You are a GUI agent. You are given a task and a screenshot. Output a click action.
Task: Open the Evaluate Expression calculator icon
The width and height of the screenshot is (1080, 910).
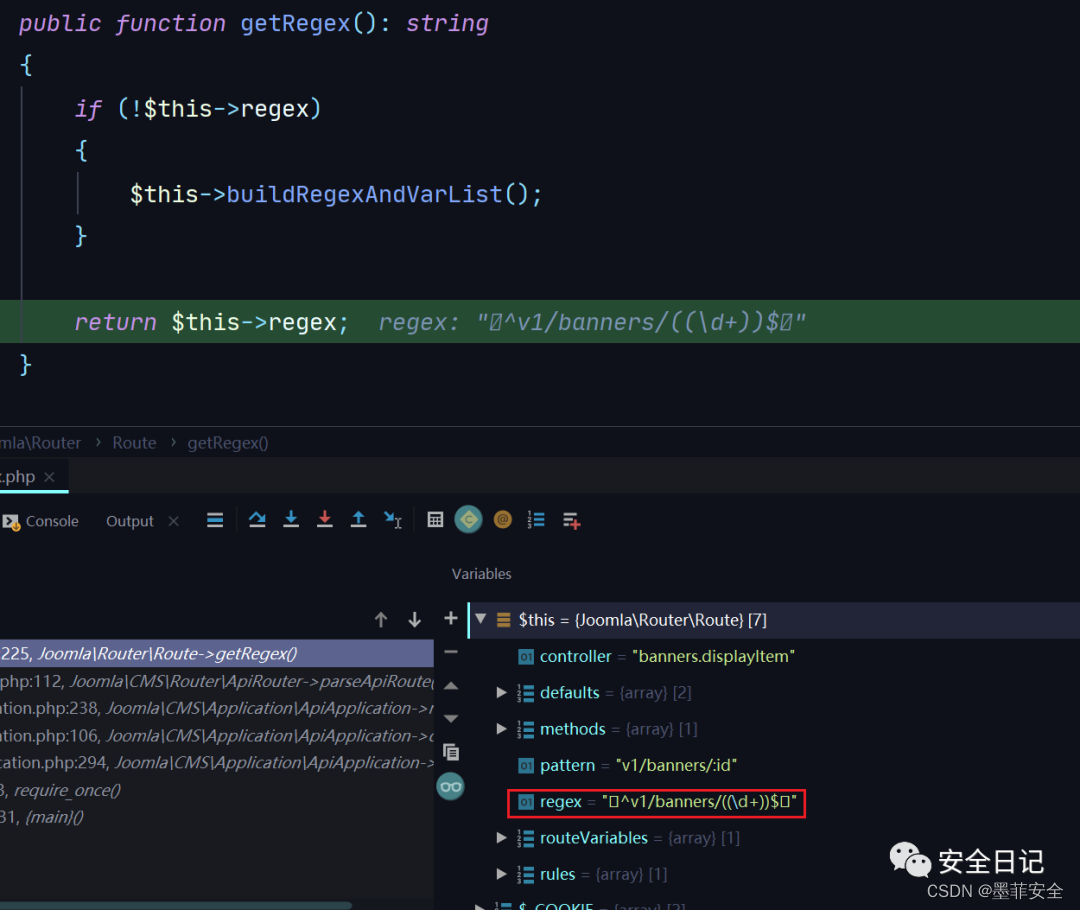point(435,520)
